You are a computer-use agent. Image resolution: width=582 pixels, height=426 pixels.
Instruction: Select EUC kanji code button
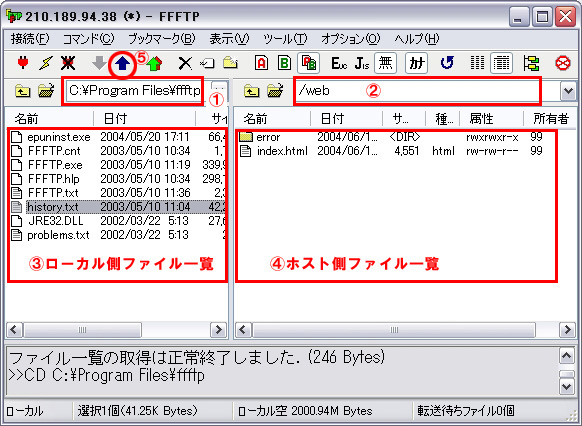[339, 63]
